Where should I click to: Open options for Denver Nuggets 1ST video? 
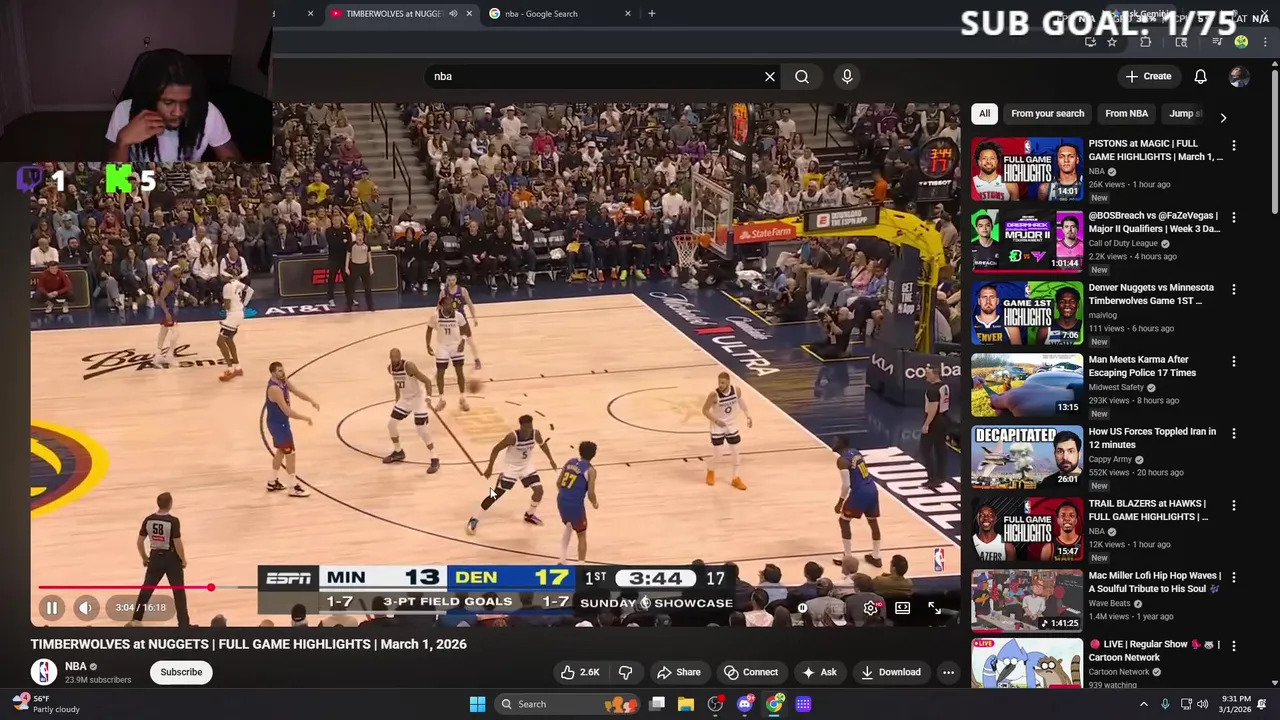pos(1234,289)
